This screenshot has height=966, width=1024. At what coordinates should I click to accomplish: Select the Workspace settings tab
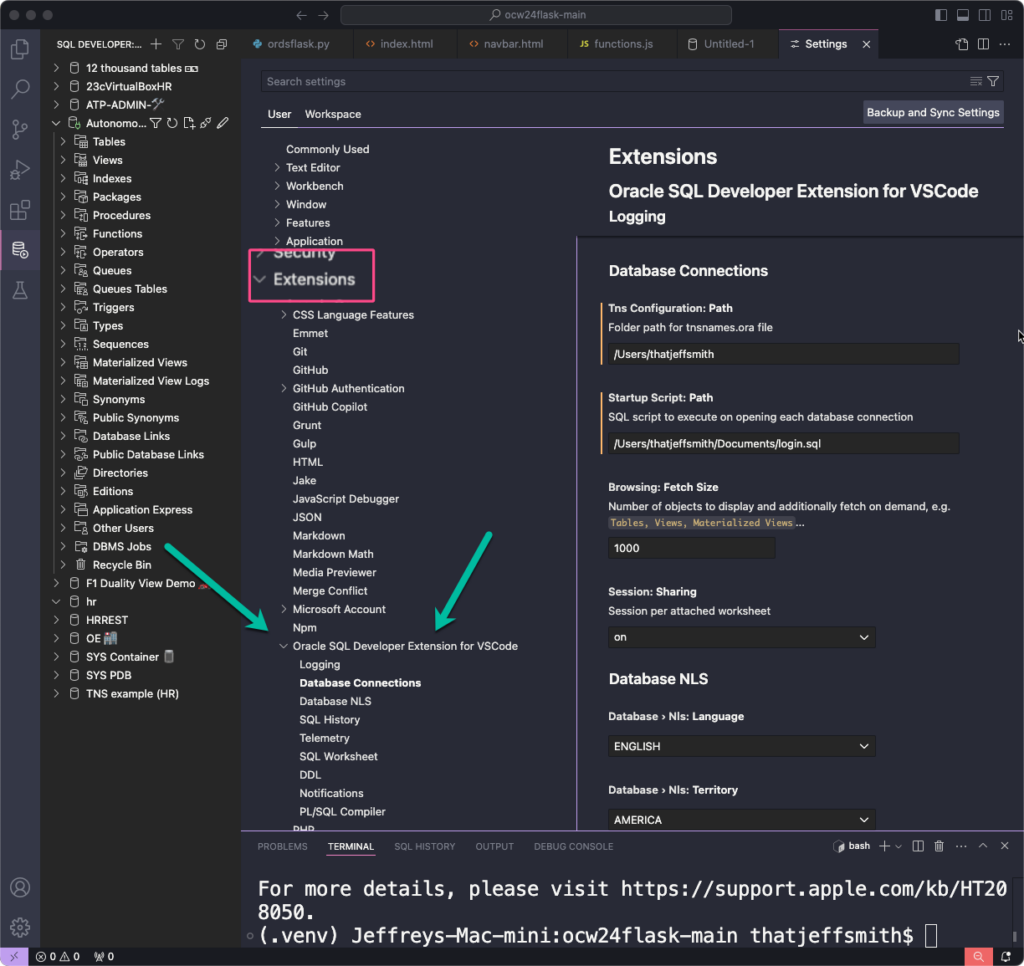(x=332, y=114)
